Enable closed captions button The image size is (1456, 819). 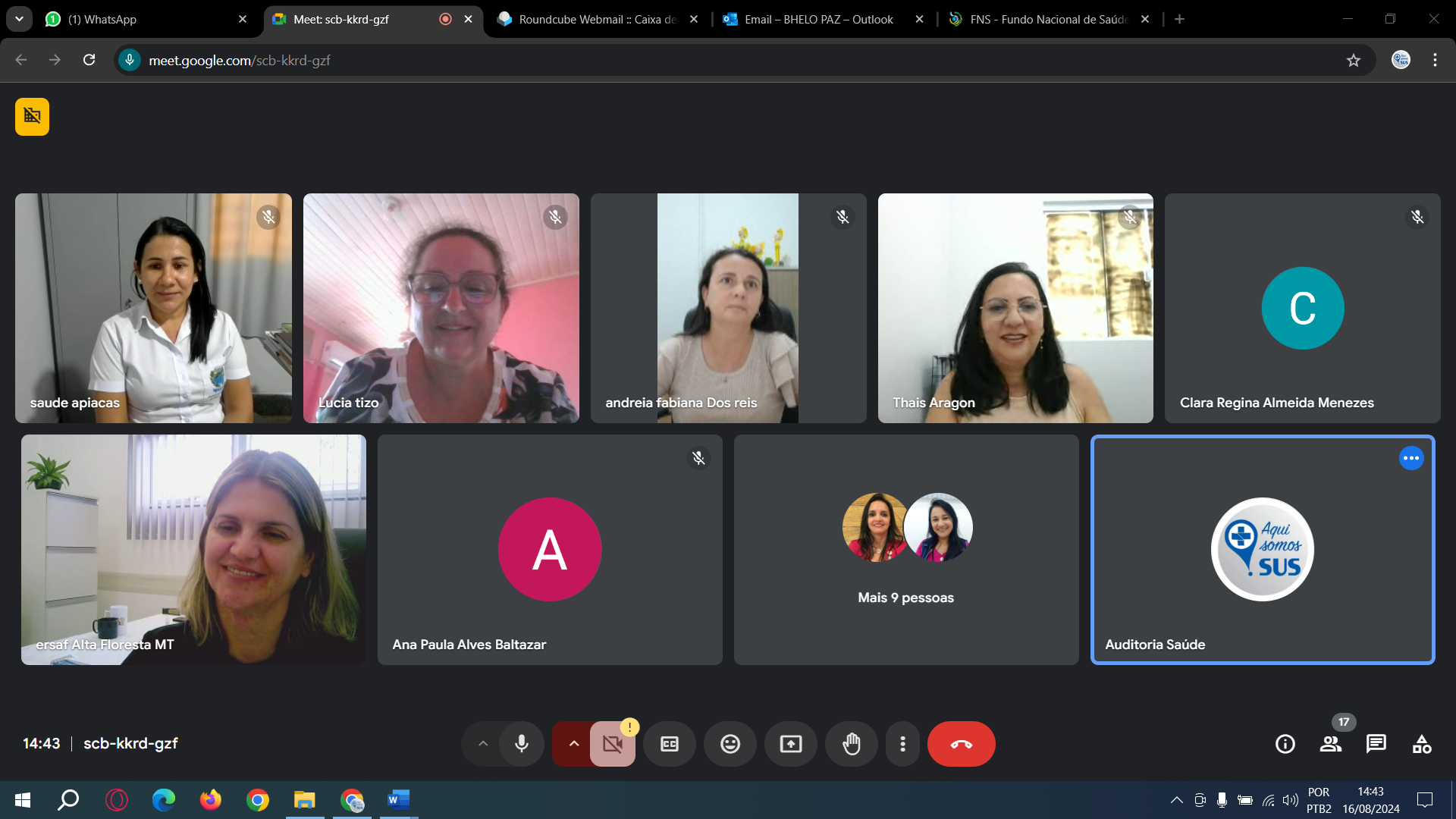(670, 744)
